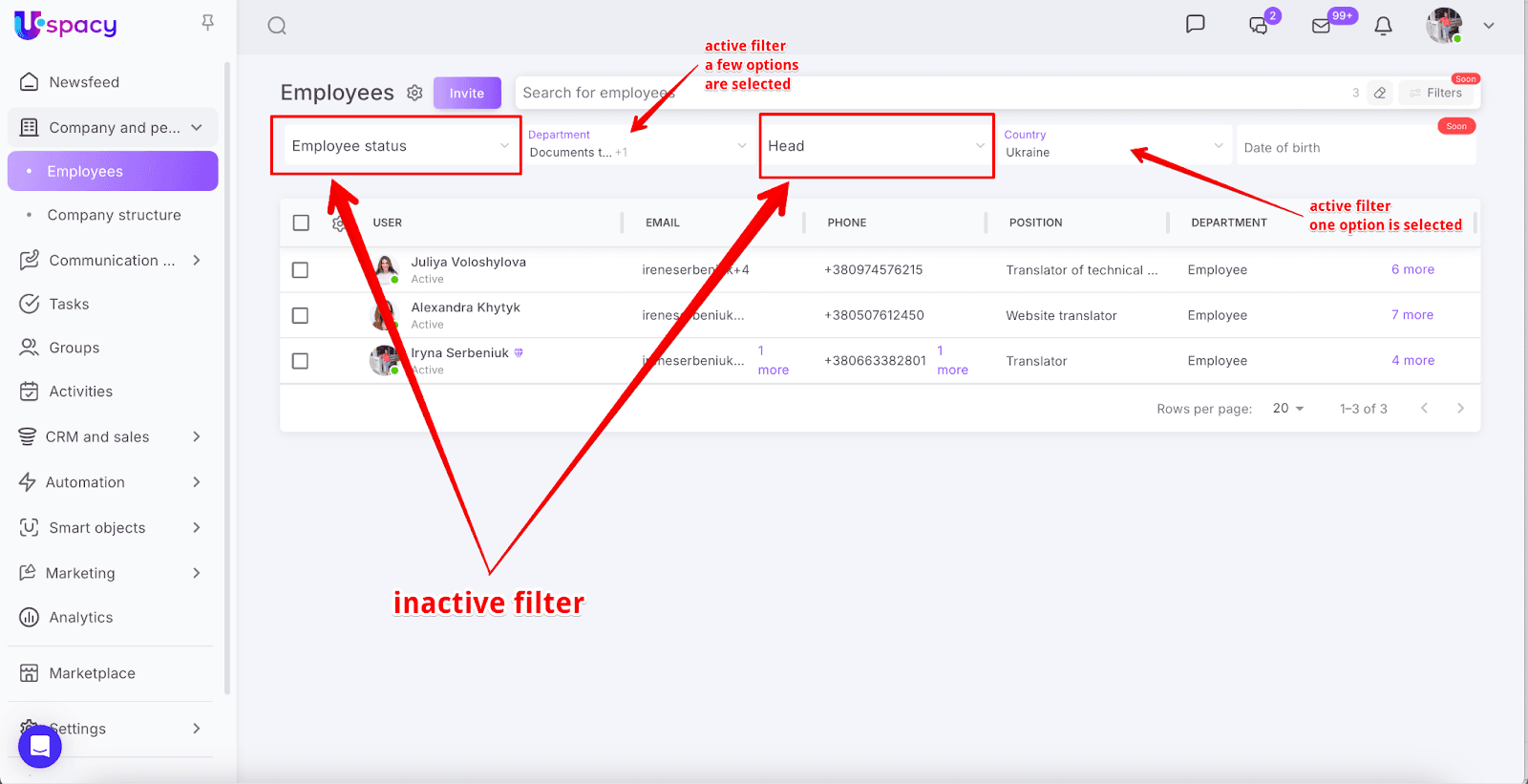Screen dimensions: 1528x784
Task: Select all rows with header checkbox
Action: point(301,222)
